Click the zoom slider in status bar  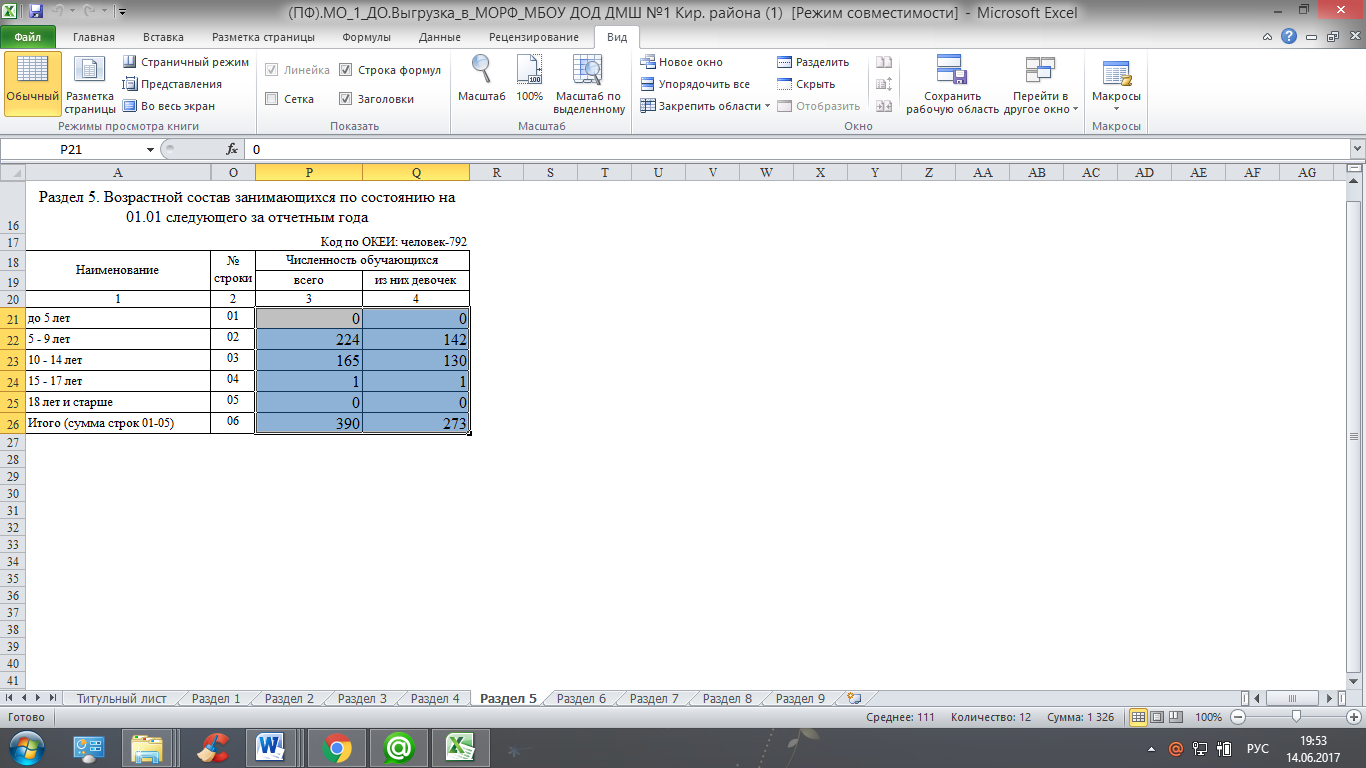(1296, 717)
